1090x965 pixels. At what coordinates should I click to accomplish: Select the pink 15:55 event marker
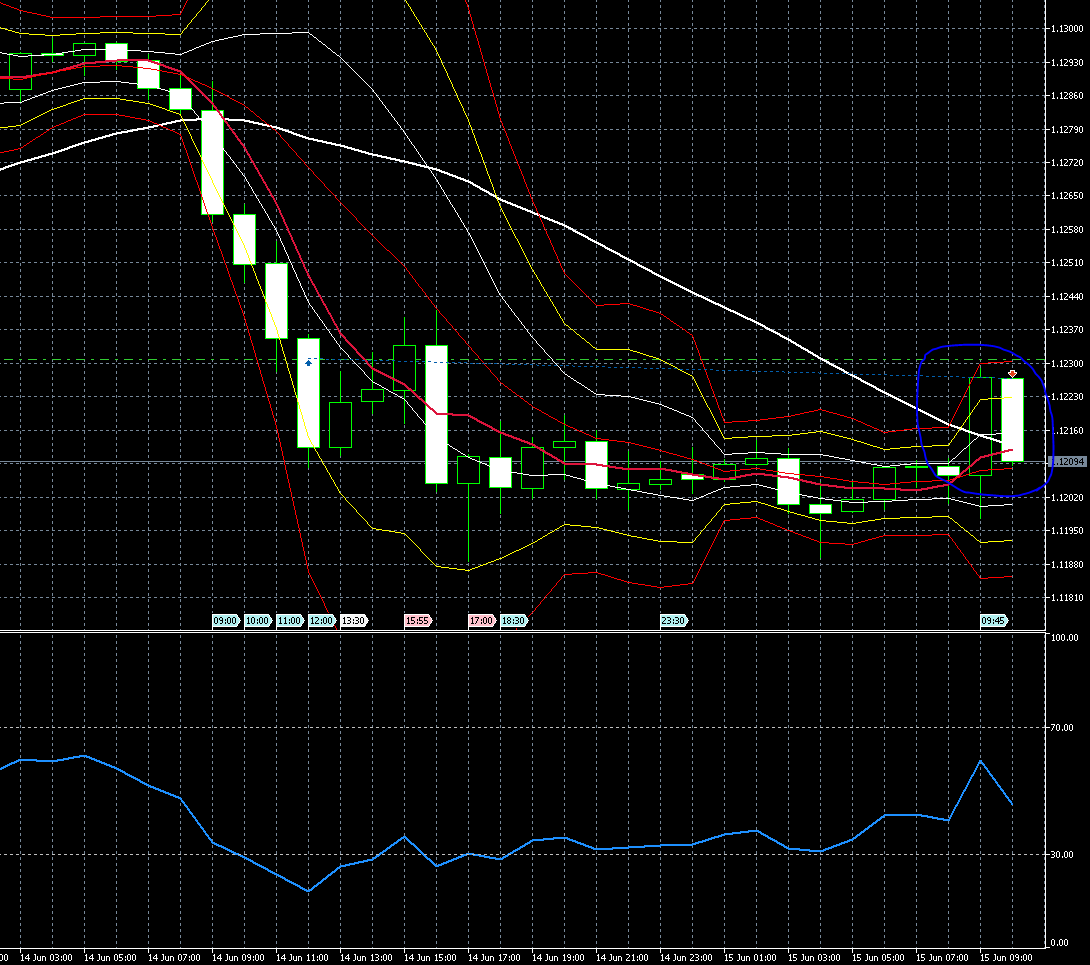tap(418, 621)
